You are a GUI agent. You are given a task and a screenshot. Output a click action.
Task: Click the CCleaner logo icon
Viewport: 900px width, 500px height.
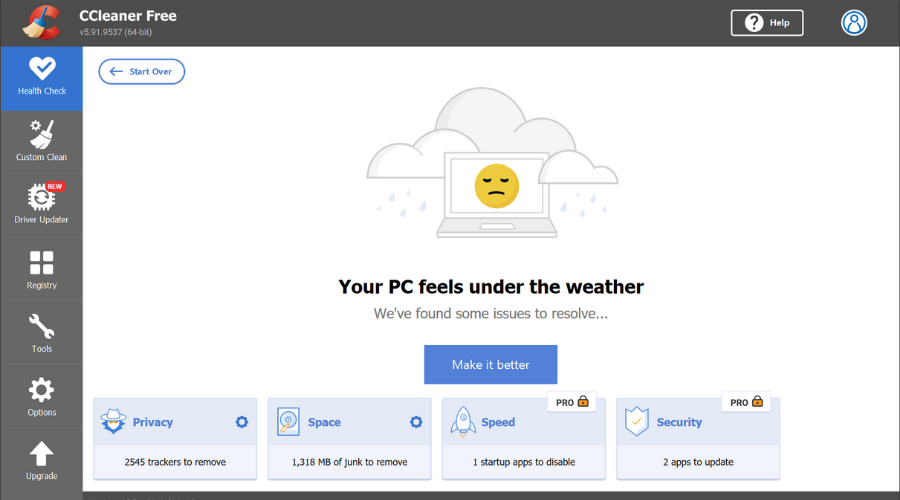pos(41,22)
